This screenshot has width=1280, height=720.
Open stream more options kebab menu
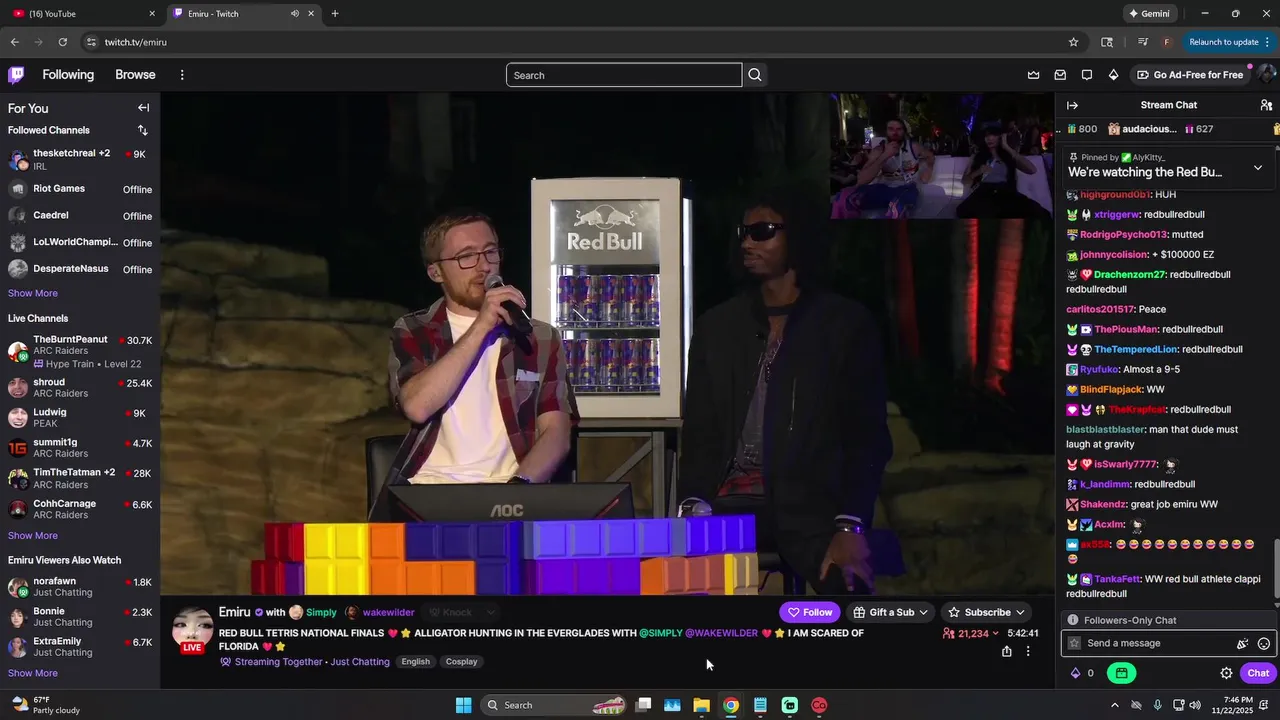(1028, 651)
